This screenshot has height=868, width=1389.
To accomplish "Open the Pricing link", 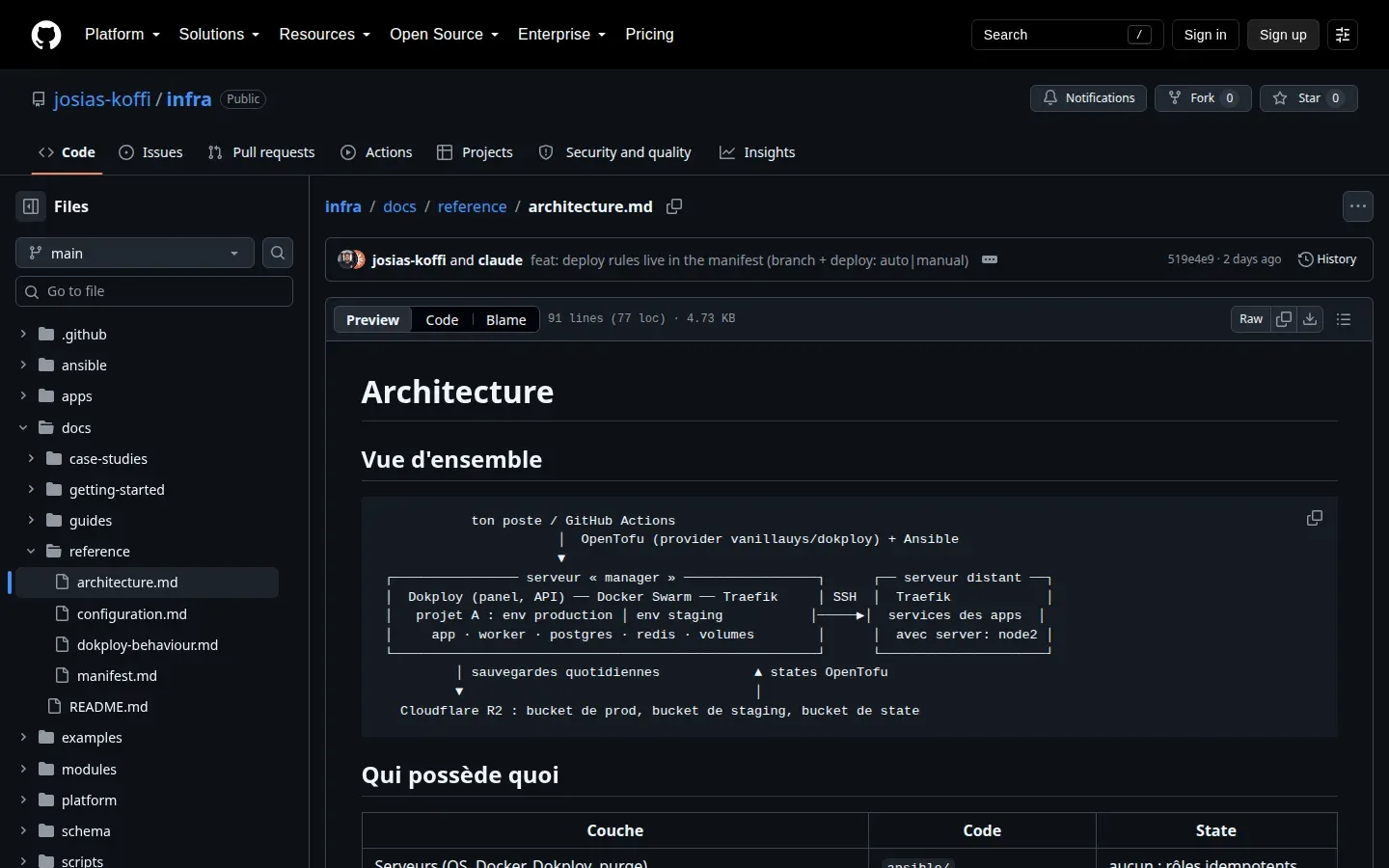I will tap(649, 35).
